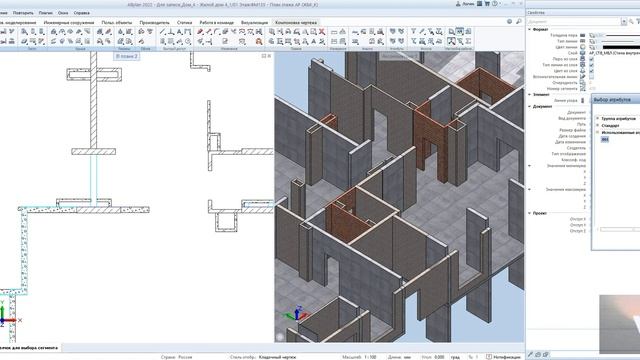Click the black Цвет линии color bar

click(x=621, y=47)
